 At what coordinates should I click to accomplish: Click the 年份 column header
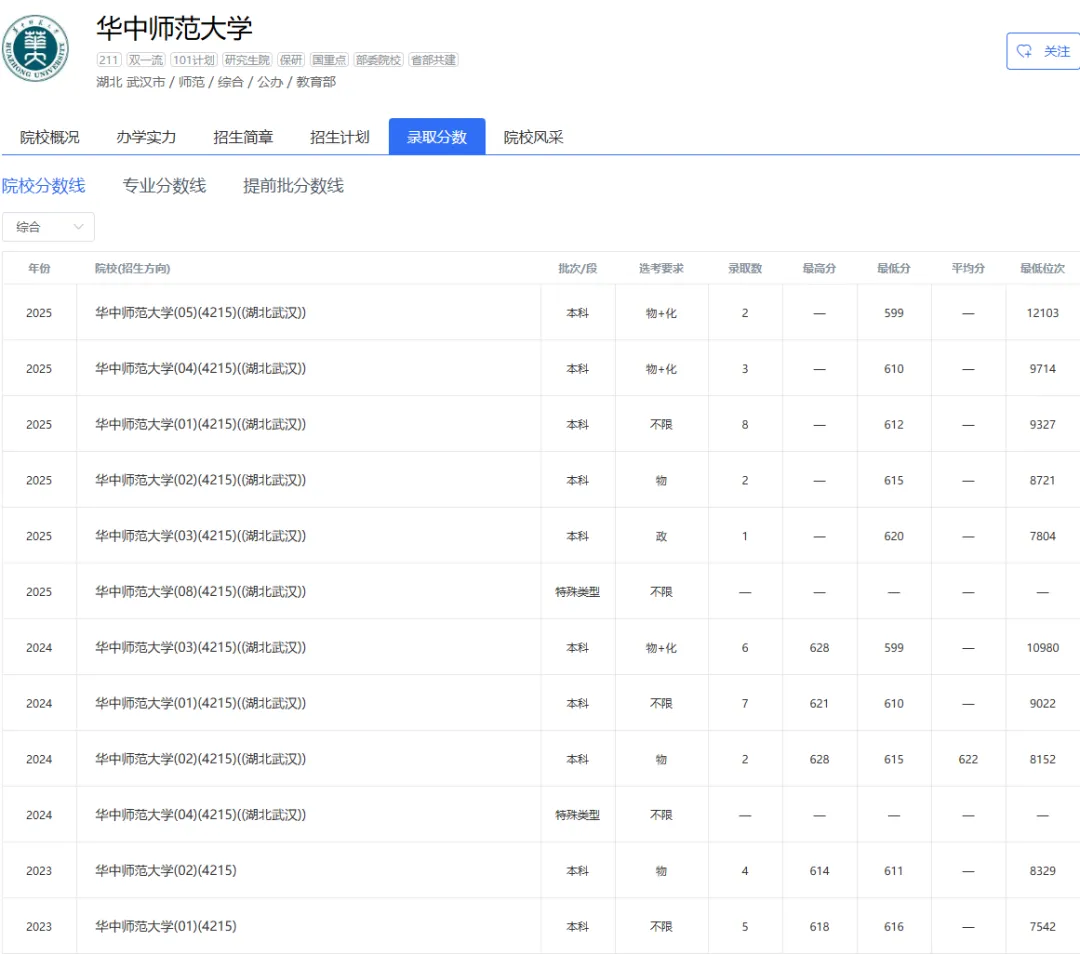pyautogui.click(x=39, y=268)
